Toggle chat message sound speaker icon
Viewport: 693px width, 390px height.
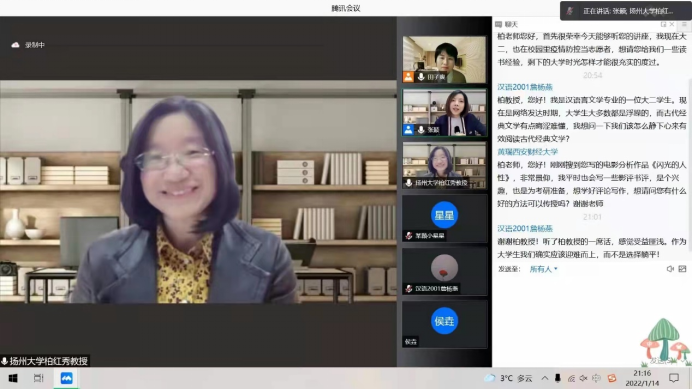tap(670, 269)
